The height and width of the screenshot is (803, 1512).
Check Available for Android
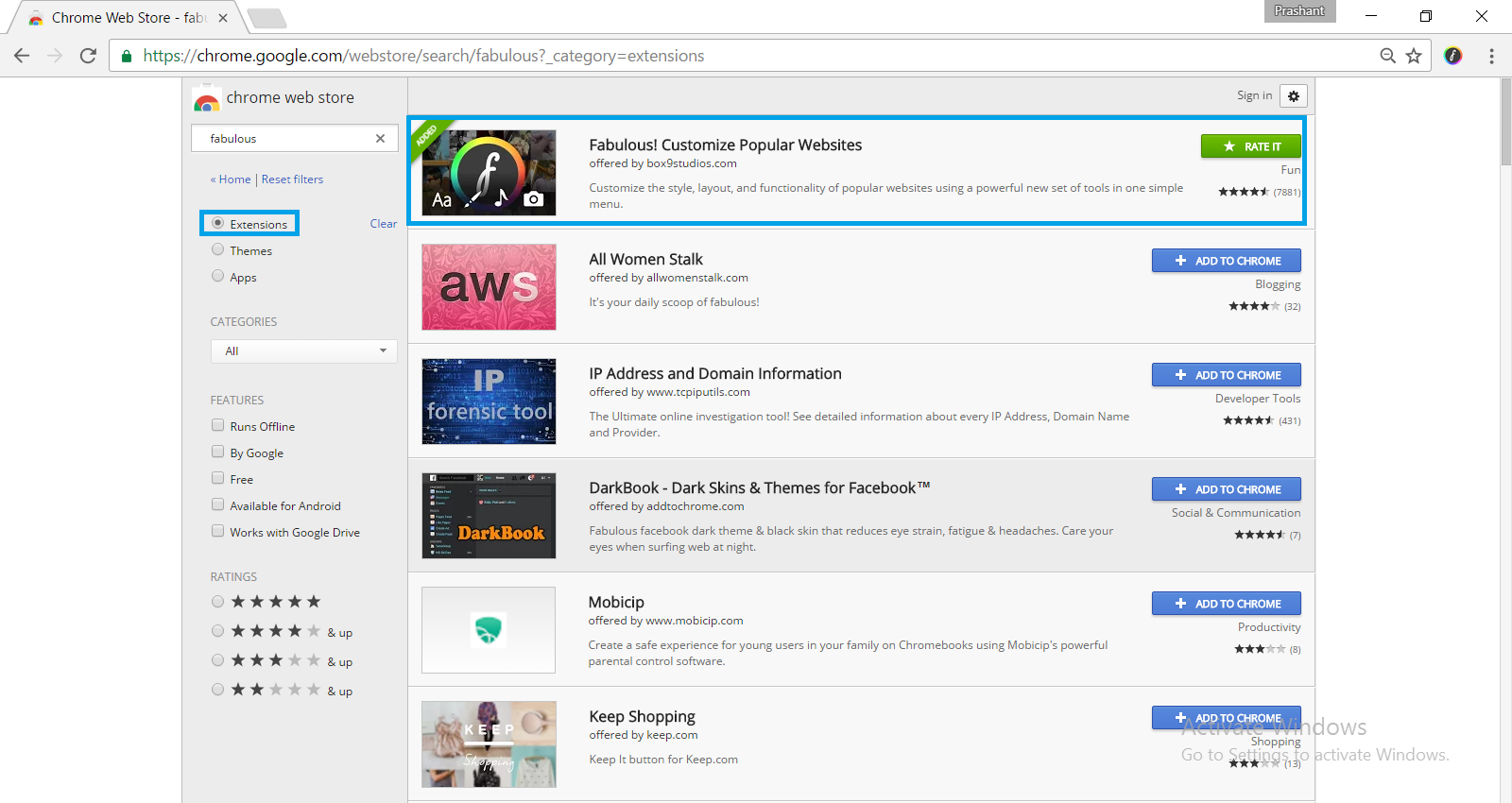(218, 504)
